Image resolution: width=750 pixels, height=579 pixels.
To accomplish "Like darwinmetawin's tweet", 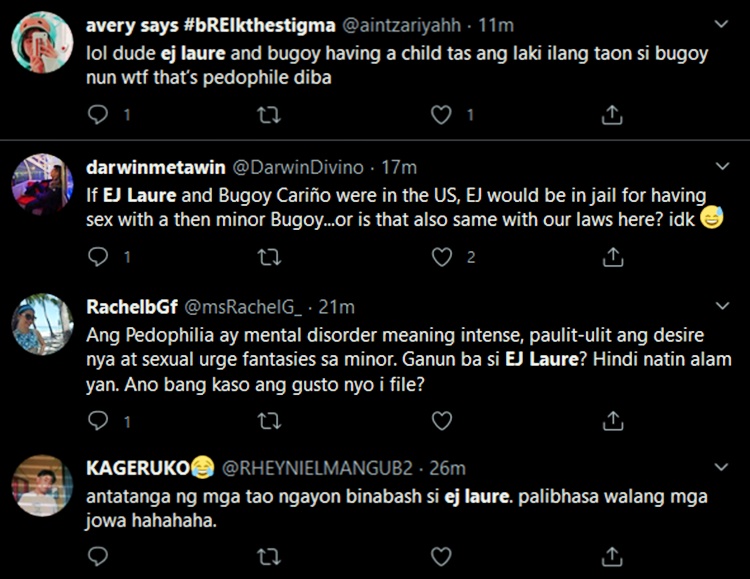I will [x=441, y=258].
